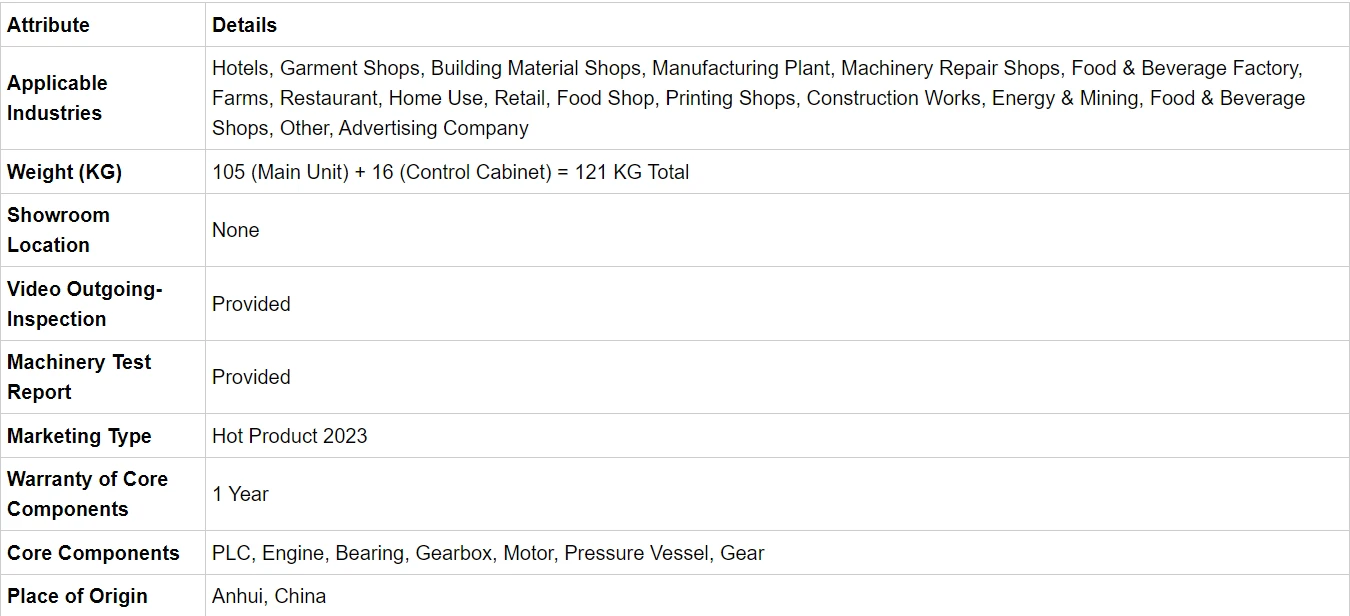Click the Anhui, China origin value
Image resolution: width=1350 pixels, height=616 pixels.
point(269,596)
